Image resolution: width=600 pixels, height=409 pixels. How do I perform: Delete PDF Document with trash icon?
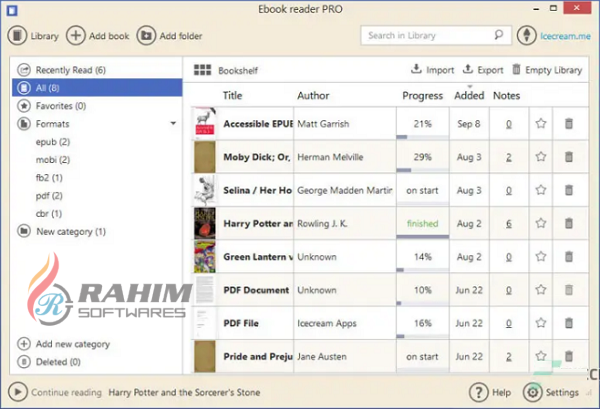(569, 290)
